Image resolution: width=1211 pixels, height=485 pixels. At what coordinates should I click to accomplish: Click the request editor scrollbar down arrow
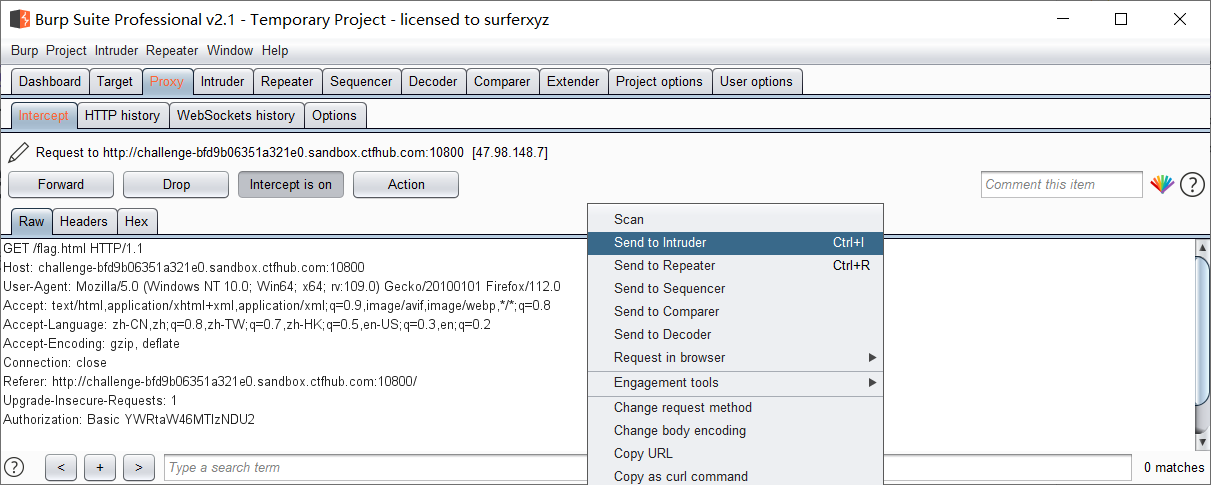[1202, 442]
